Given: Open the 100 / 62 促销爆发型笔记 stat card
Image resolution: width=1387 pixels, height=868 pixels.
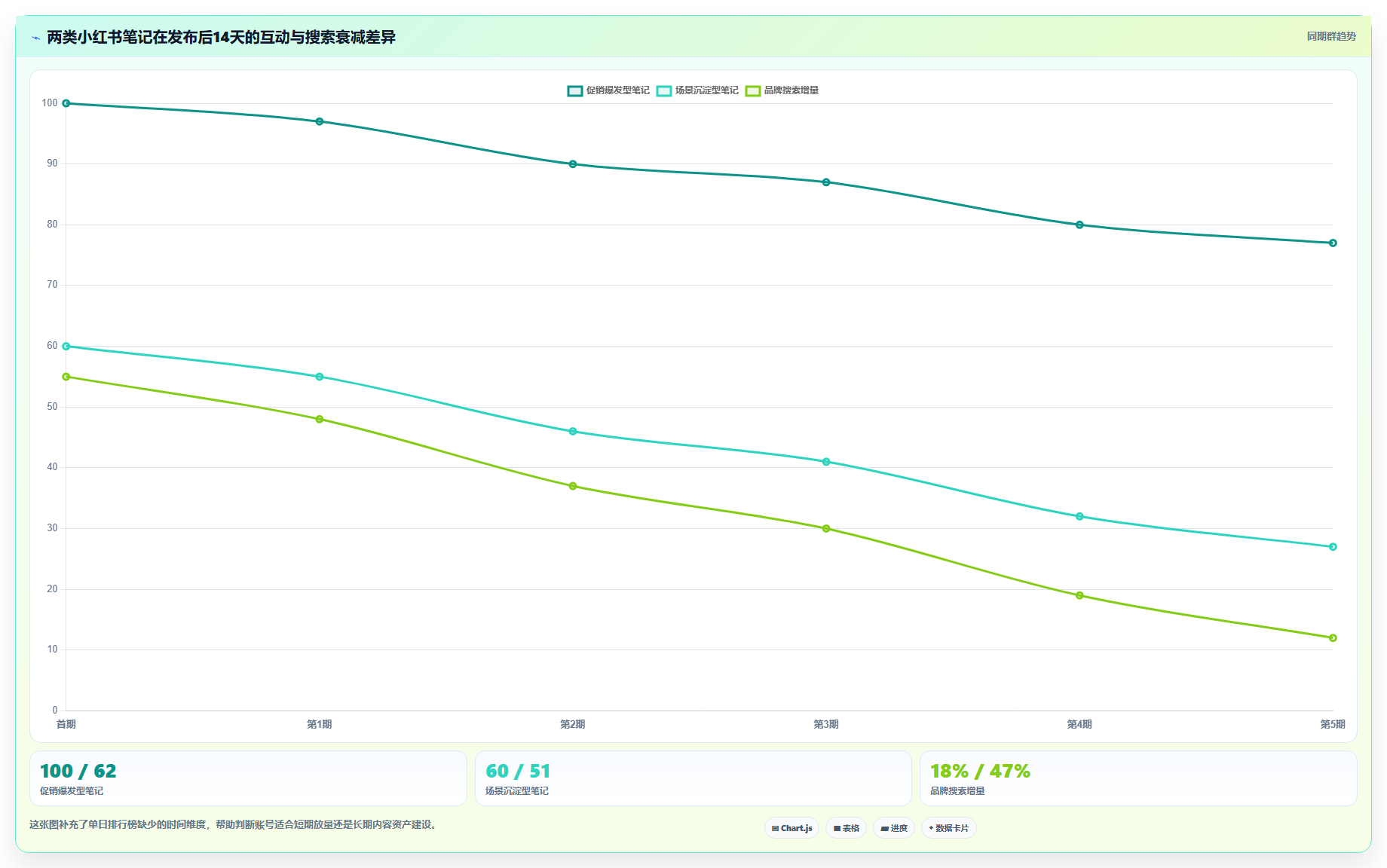Looking at the screenshot, I should pos(248,778).
